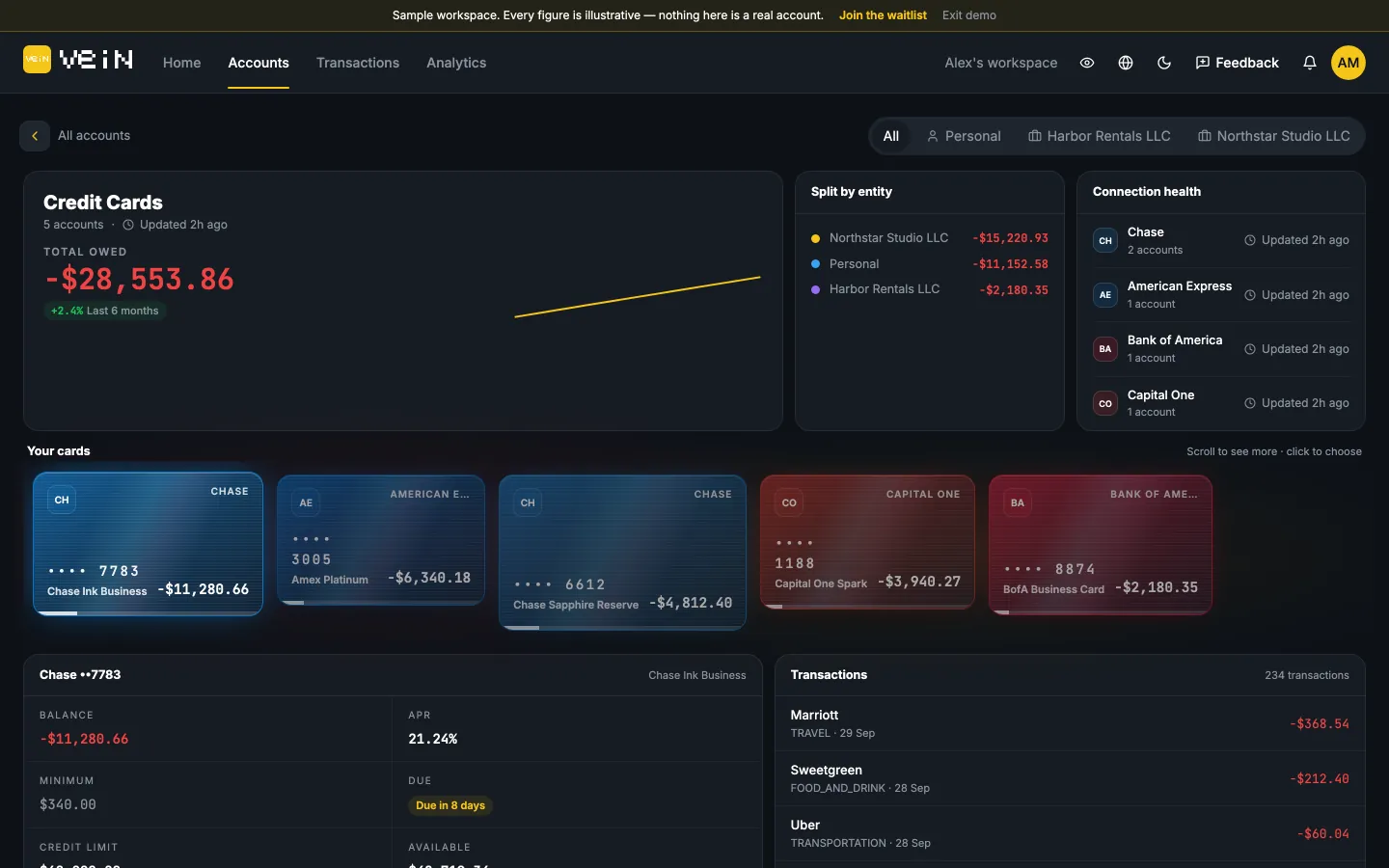Filter by Northstar Studio LLC
This screenshot has width=1389, height=868.
coord(1274,136)
